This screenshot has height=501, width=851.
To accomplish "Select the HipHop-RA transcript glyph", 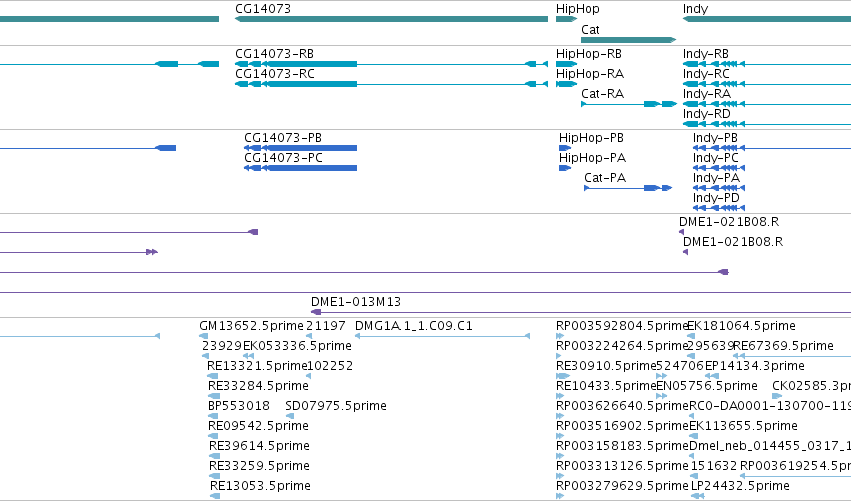I will pos(566,84).
